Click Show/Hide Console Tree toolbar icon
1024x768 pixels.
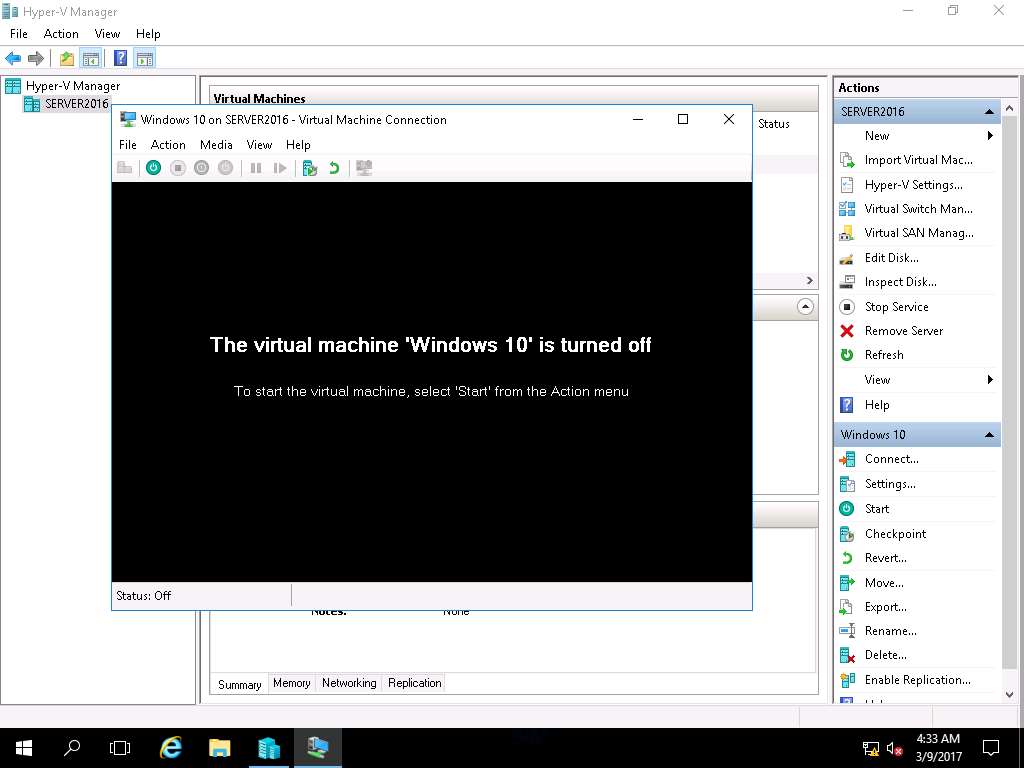click(x=90, y=58)
